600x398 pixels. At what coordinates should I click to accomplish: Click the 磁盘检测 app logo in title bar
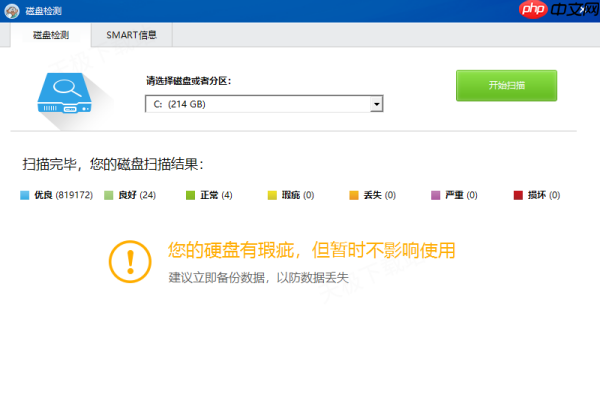coord(12,11)
